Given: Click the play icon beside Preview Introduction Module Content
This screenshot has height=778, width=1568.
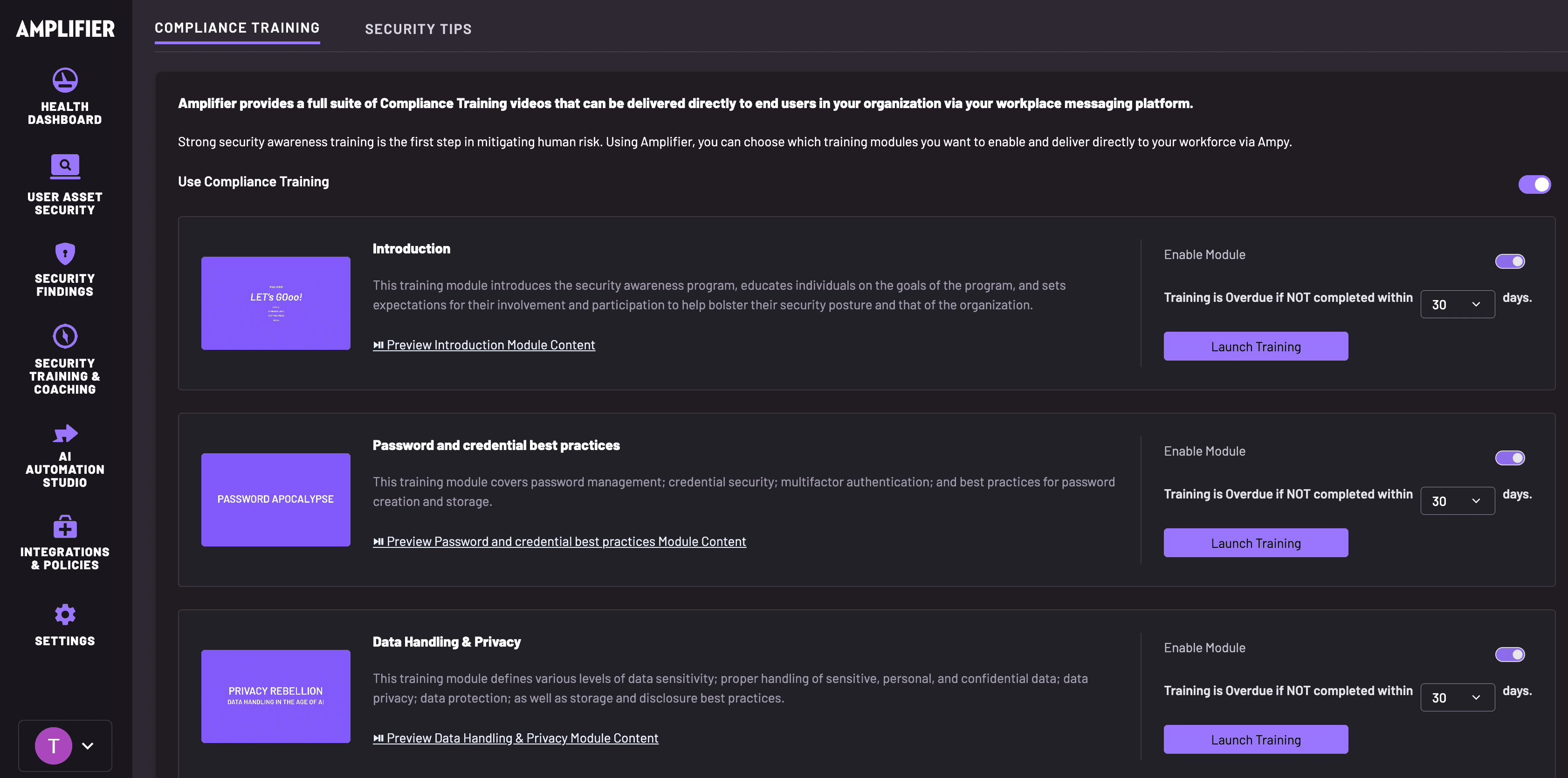Looking at the screenshot, I should 378,345.
